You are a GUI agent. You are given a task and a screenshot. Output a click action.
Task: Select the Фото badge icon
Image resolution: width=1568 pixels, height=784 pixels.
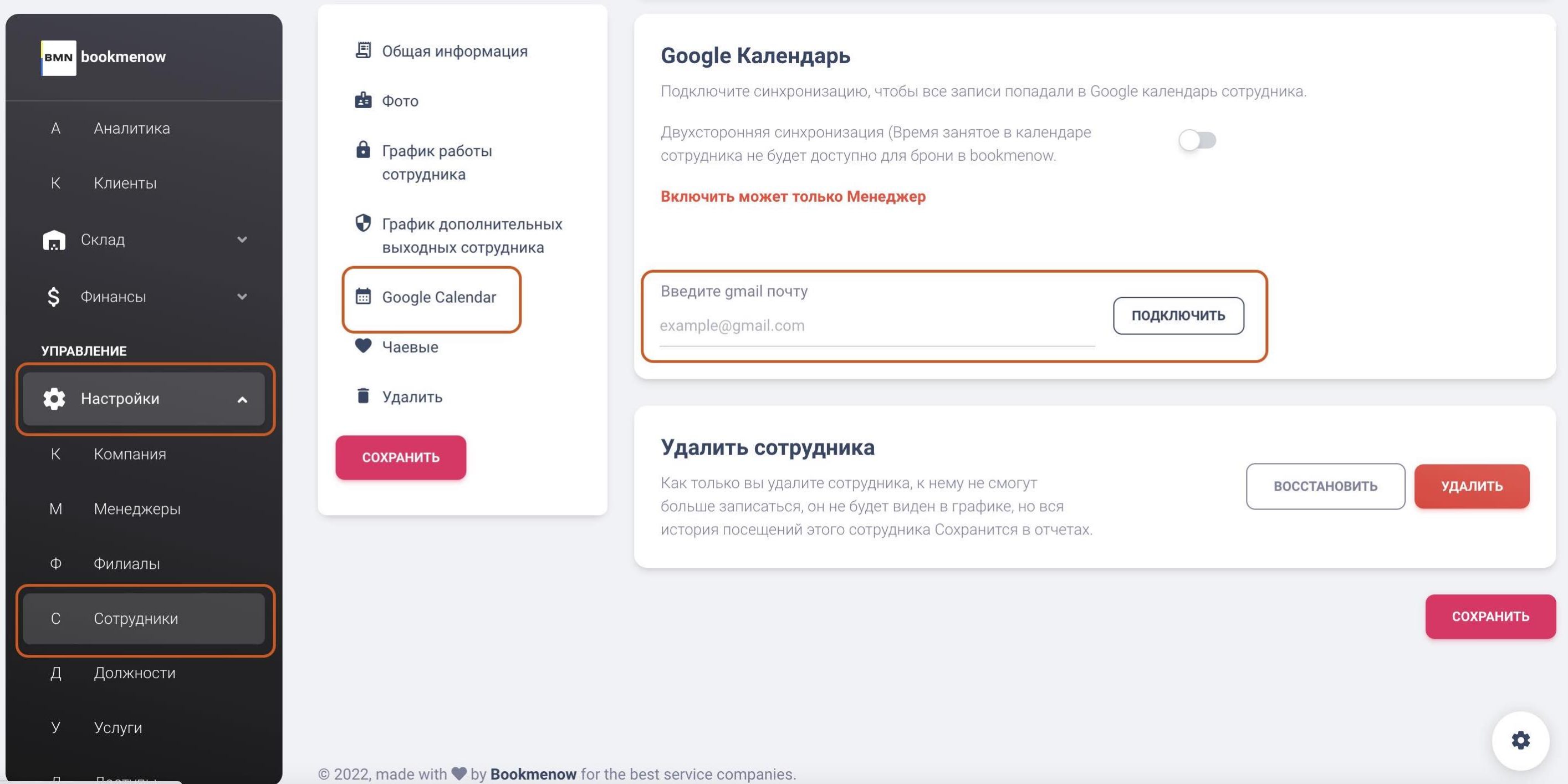coord(364,100)
